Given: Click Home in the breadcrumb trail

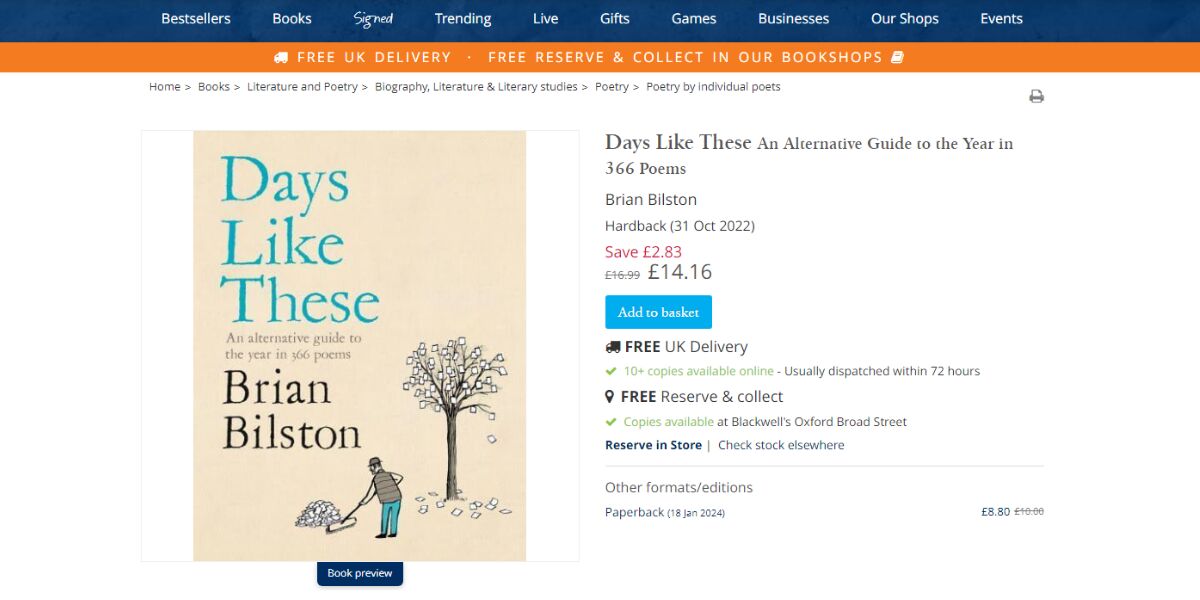Looking at the screenshot, I should click(x=165, y=86).
